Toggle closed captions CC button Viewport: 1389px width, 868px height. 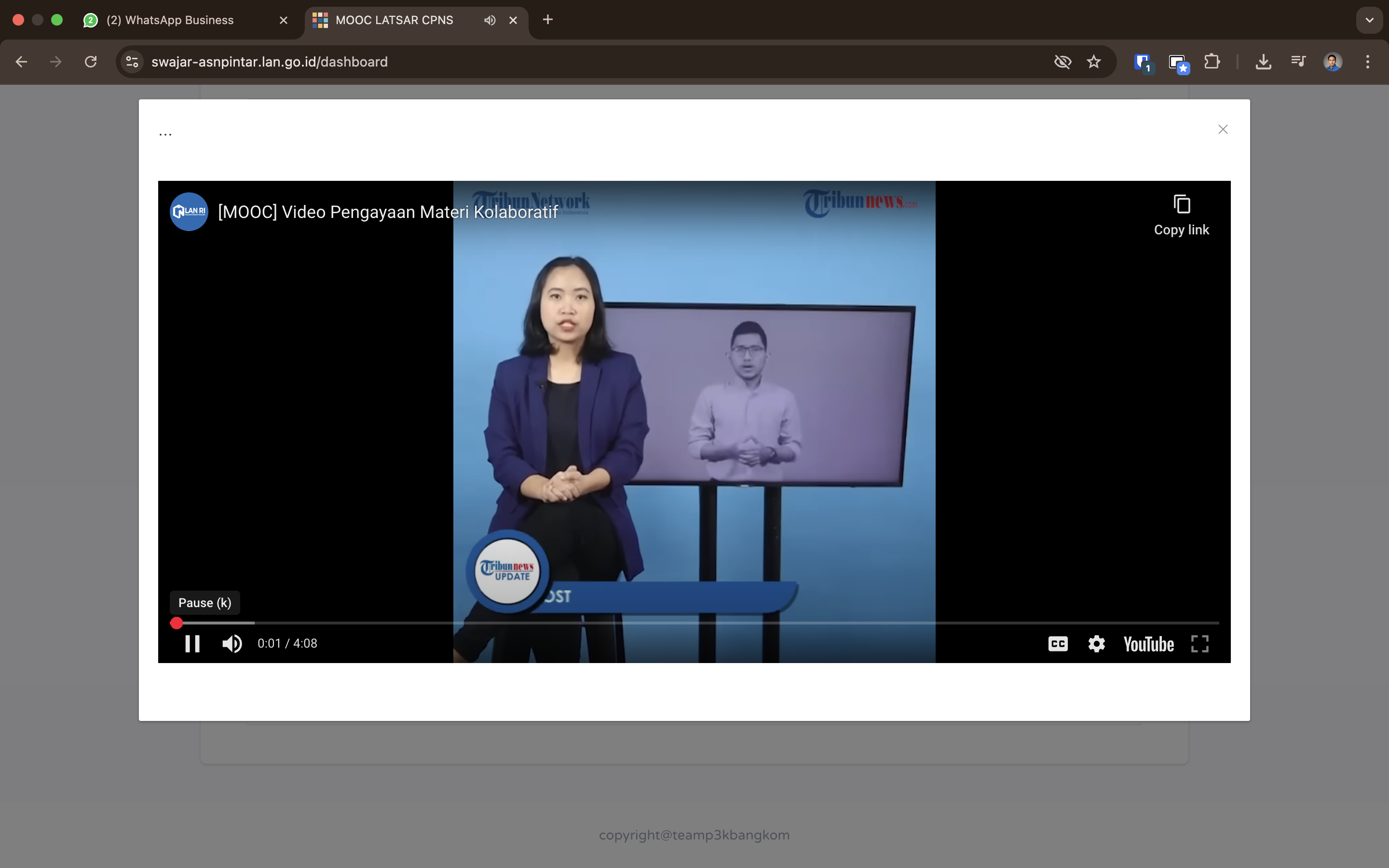pyautogui.click(x=1058, y=644)
